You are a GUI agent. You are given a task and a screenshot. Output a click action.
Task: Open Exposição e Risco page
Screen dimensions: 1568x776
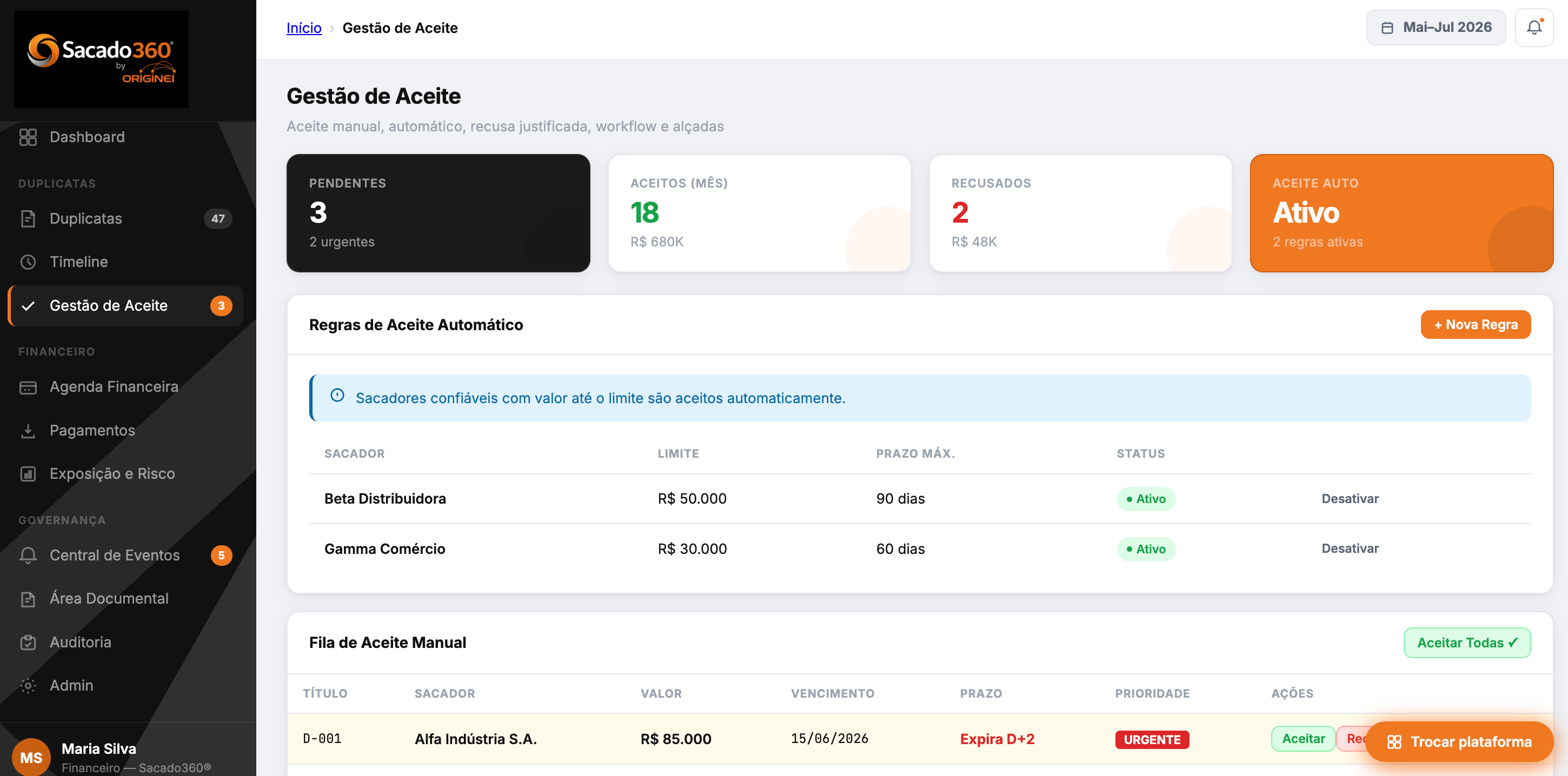(x=125, y=474)
